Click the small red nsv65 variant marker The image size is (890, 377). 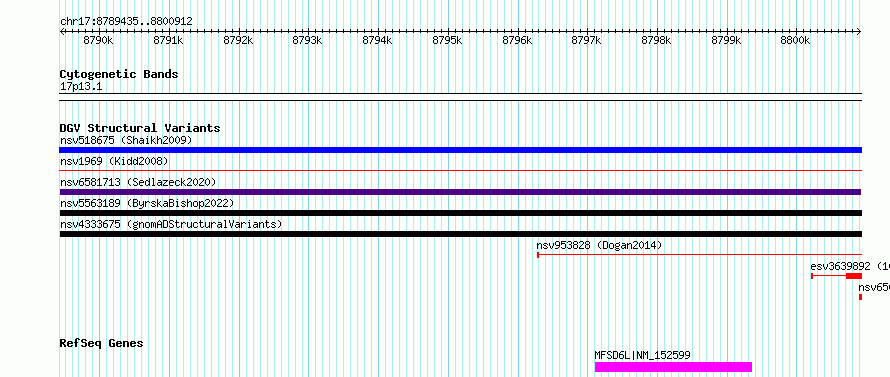click(x=860, y=297)
